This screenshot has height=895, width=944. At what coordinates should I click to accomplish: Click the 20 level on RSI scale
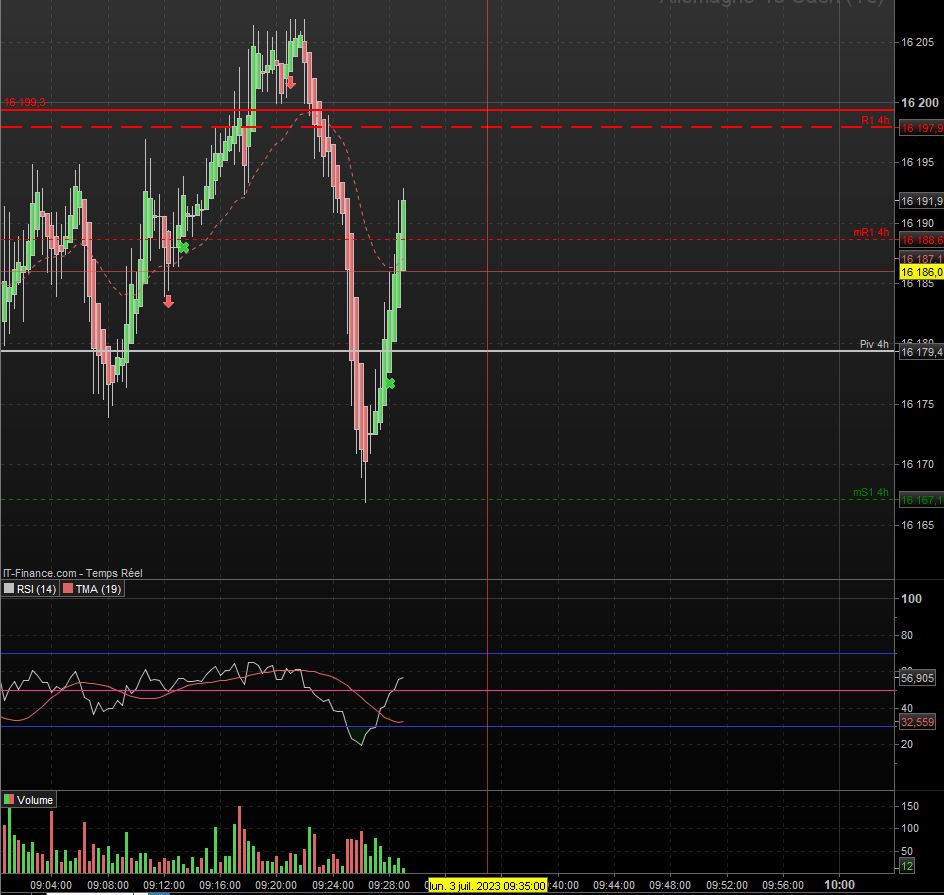[907, 744]
